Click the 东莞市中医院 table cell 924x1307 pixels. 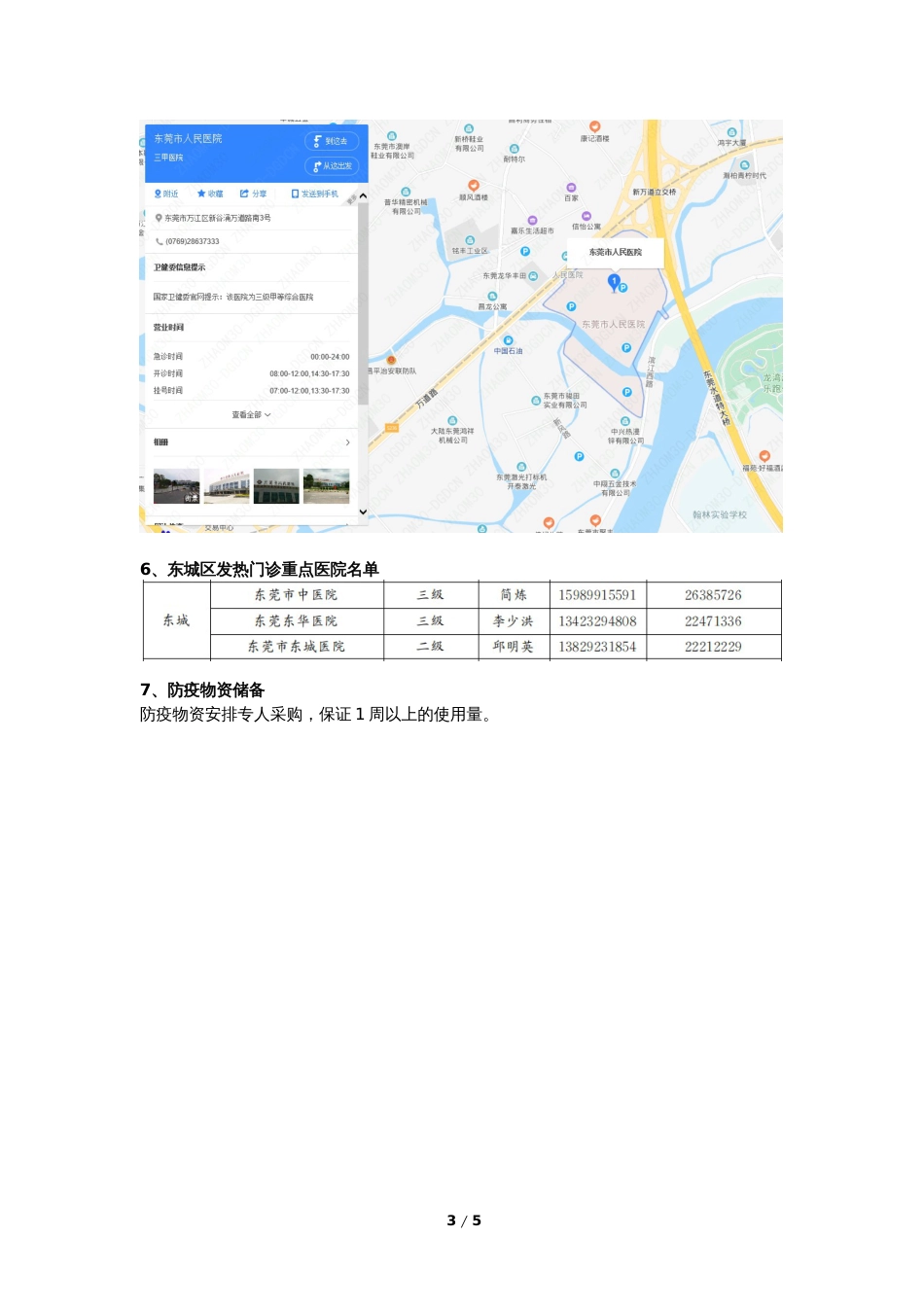pos(296,595)
